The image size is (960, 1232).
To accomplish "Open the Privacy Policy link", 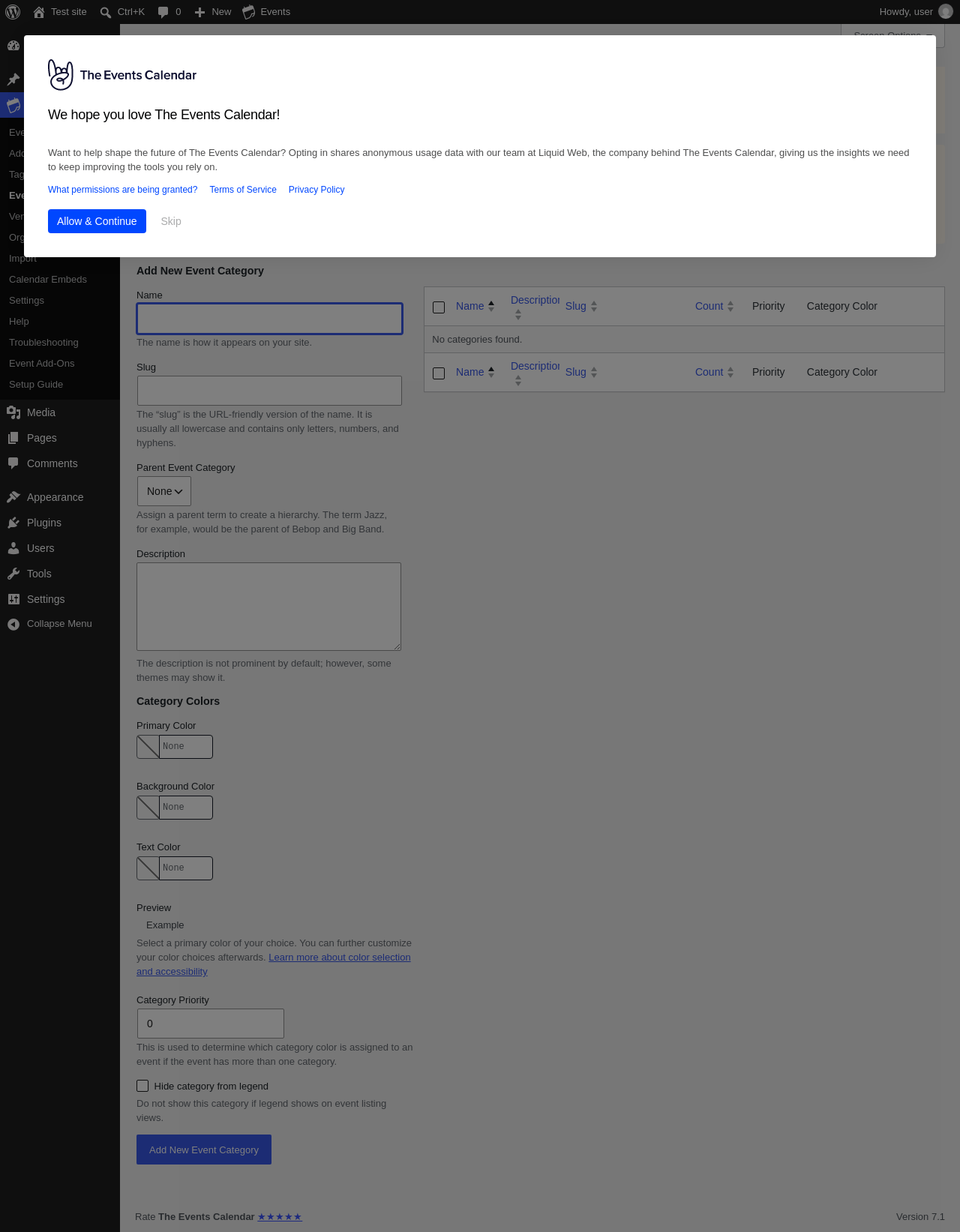I will [316, 190].
